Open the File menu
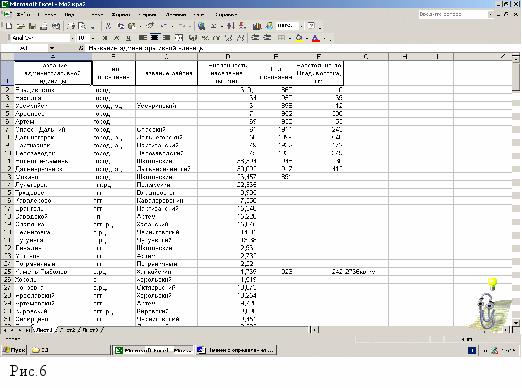Image resolution: width=522 pixels, height=388 pixels. 23,15
